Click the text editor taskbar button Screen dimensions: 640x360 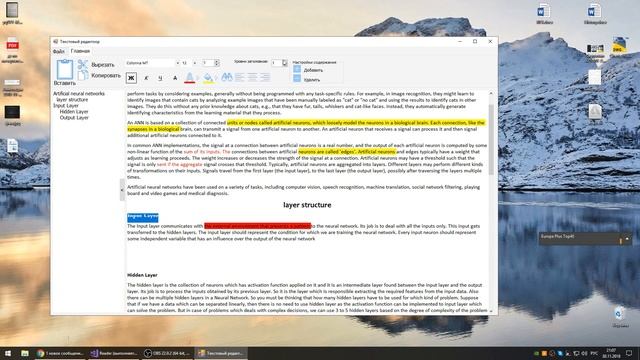[221, 353]
